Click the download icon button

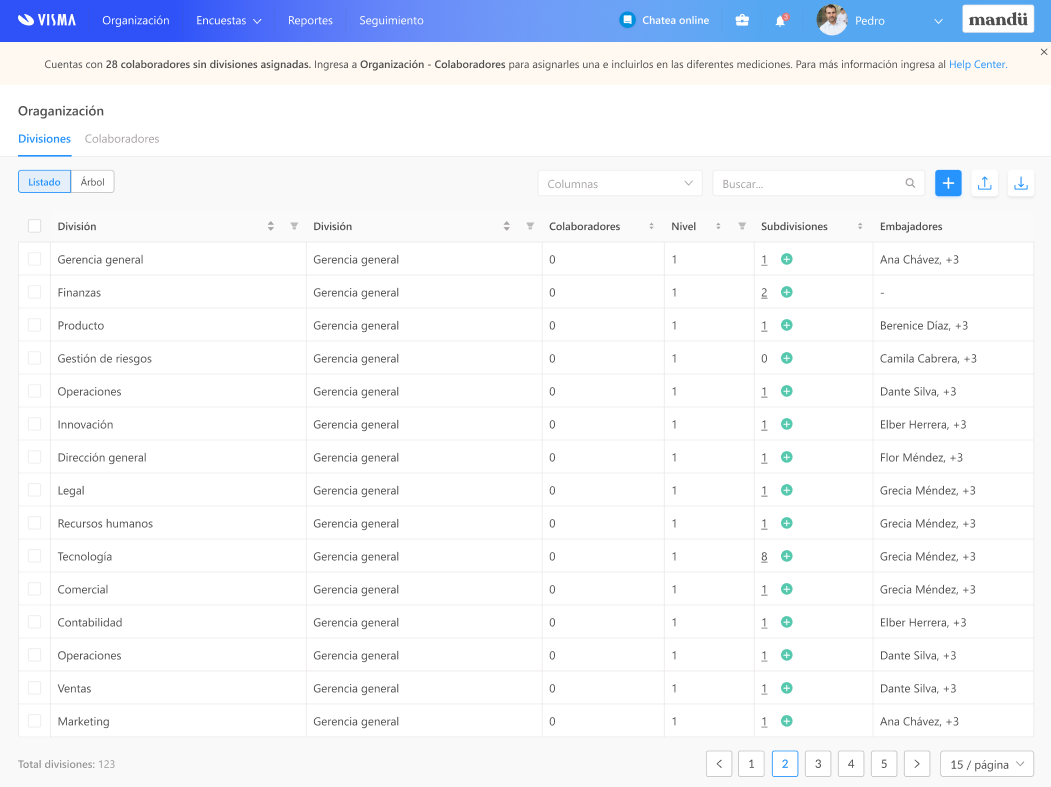(1020, 183)
